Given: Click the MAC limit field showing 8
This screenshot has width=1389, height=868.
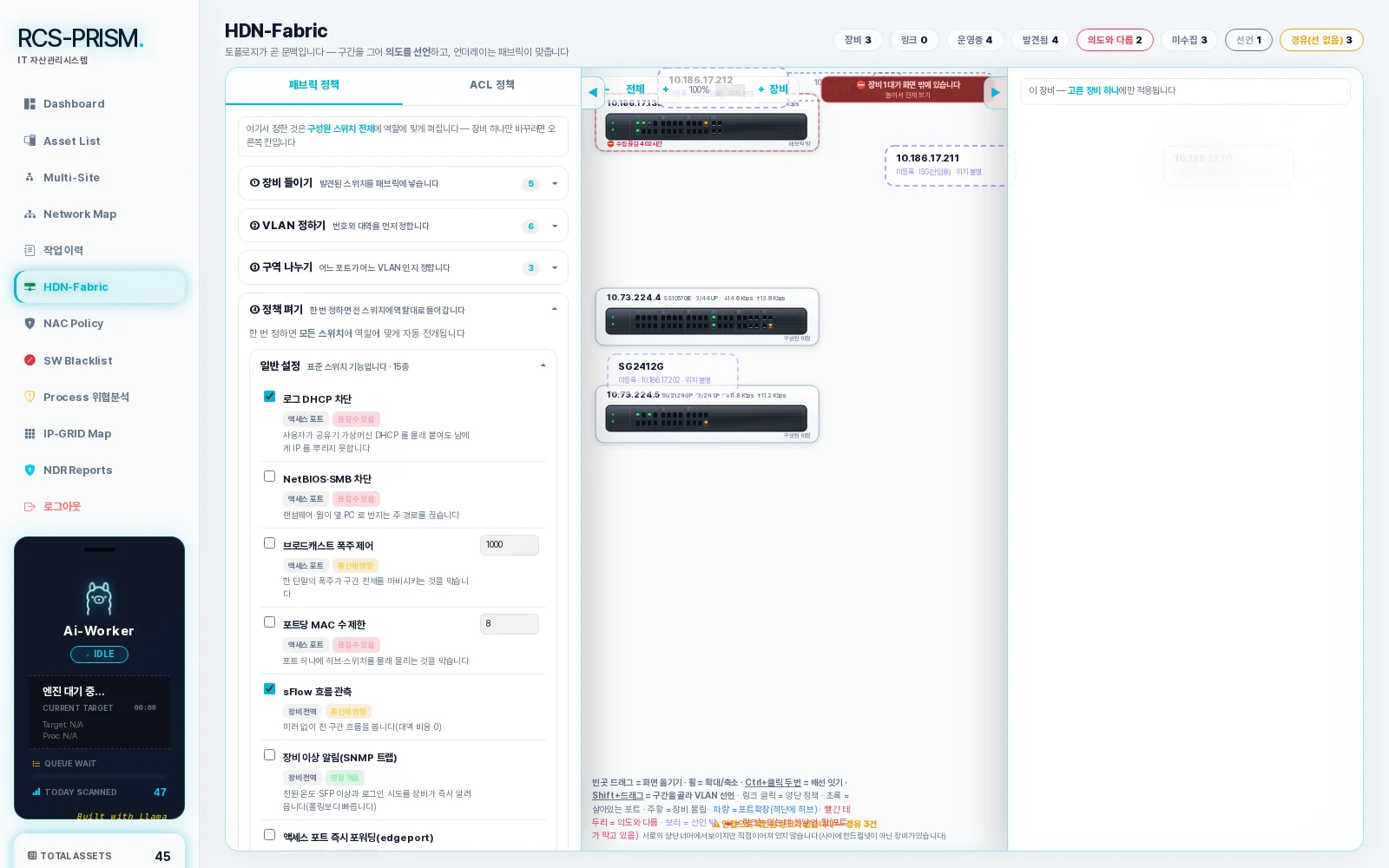Looking at the screenshot, I should tap(509, 624).
